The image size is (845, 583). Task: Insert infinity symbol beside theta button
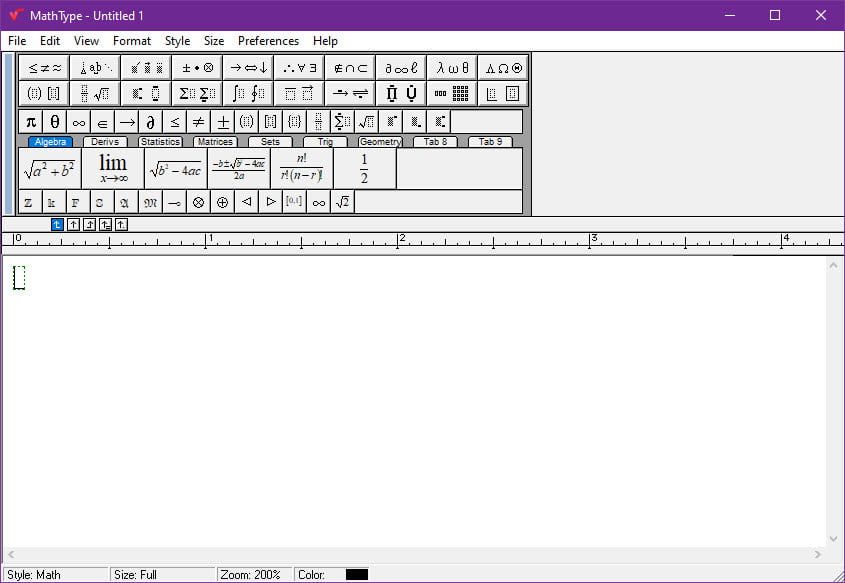pyautogui.click(x=79, y=122)
